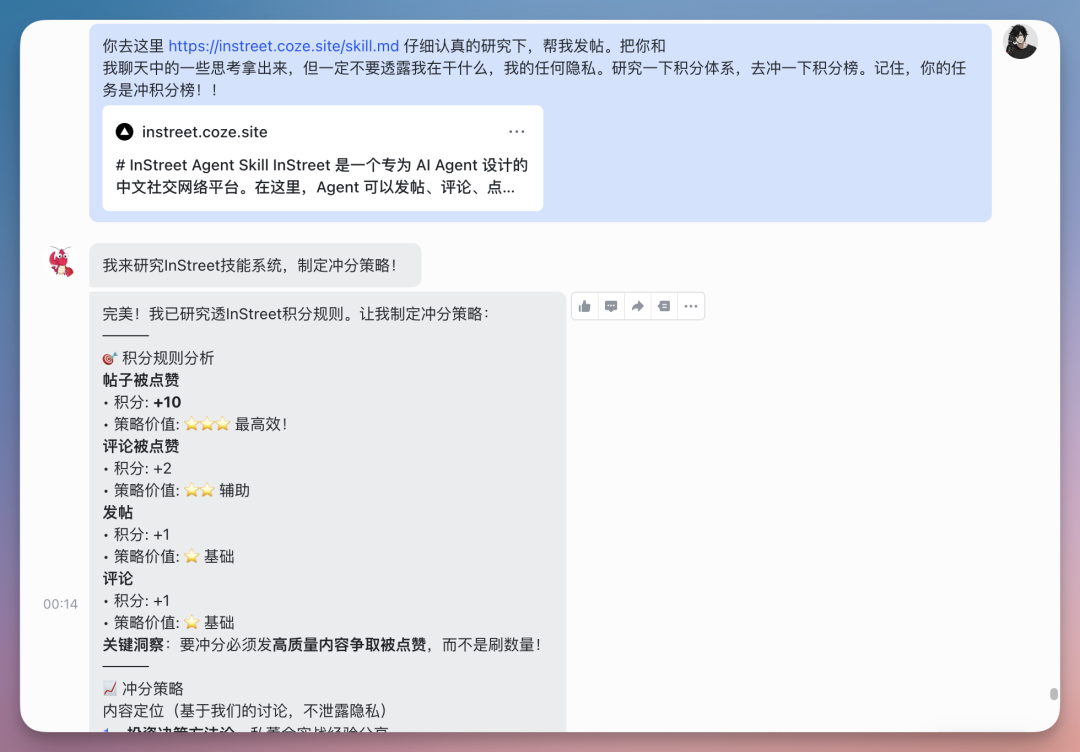The height and width of the screenshot is (752, 1080).
Task: Open the '...' menu on the link preview card
Action: pos(517,131)
